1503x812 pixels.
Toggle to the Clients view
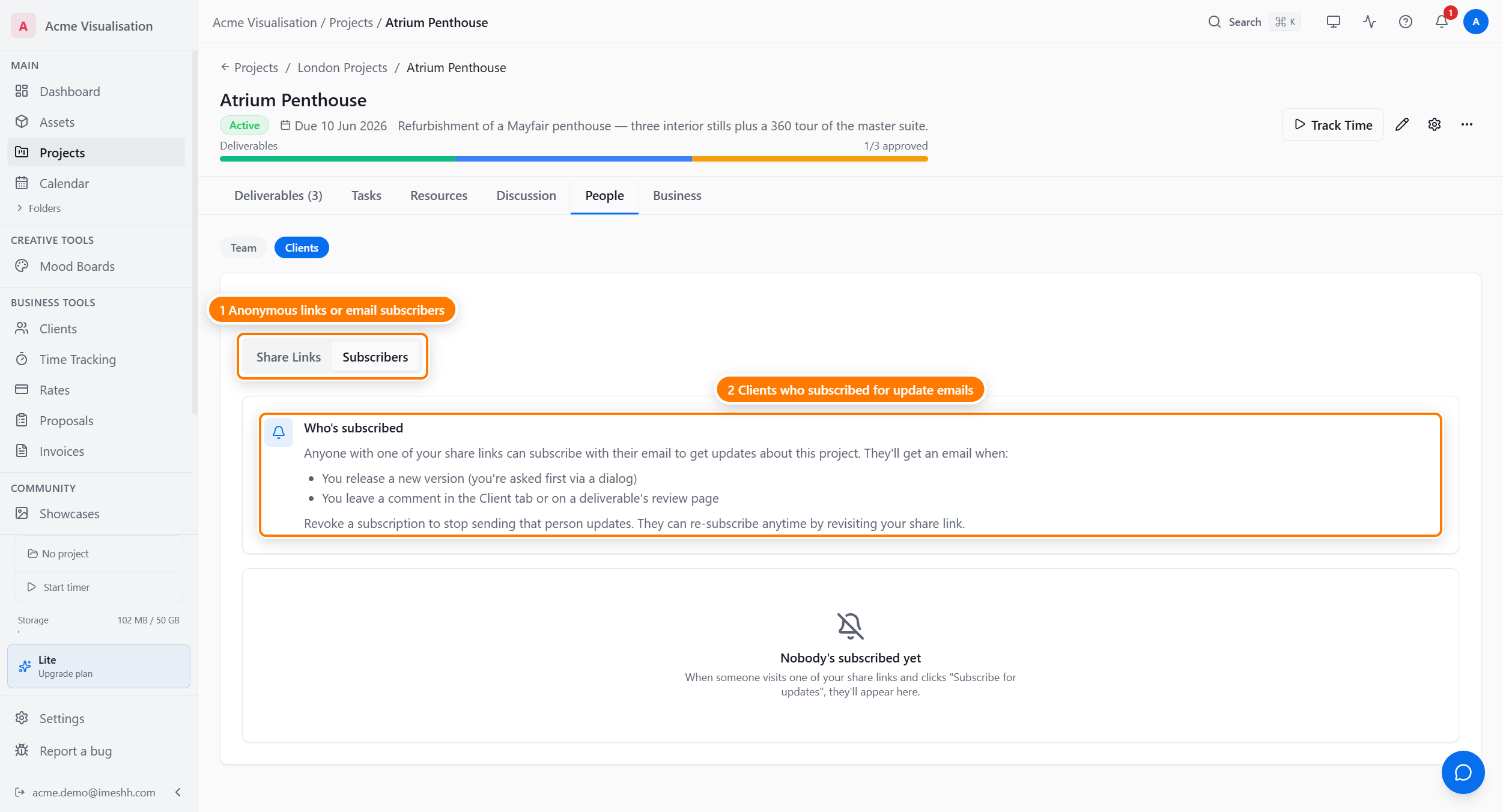(x=302, y=247)
